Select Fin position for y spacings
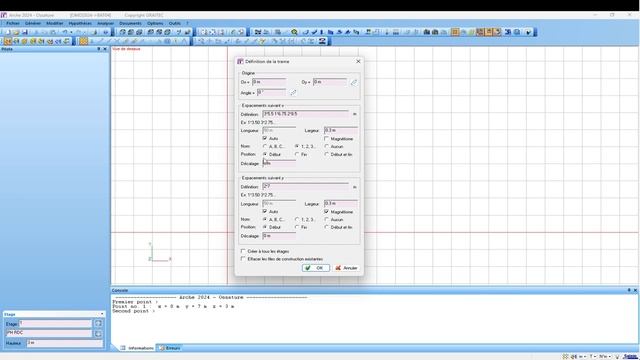This screenshot has width=640, height=360. [x=297, y=227]
